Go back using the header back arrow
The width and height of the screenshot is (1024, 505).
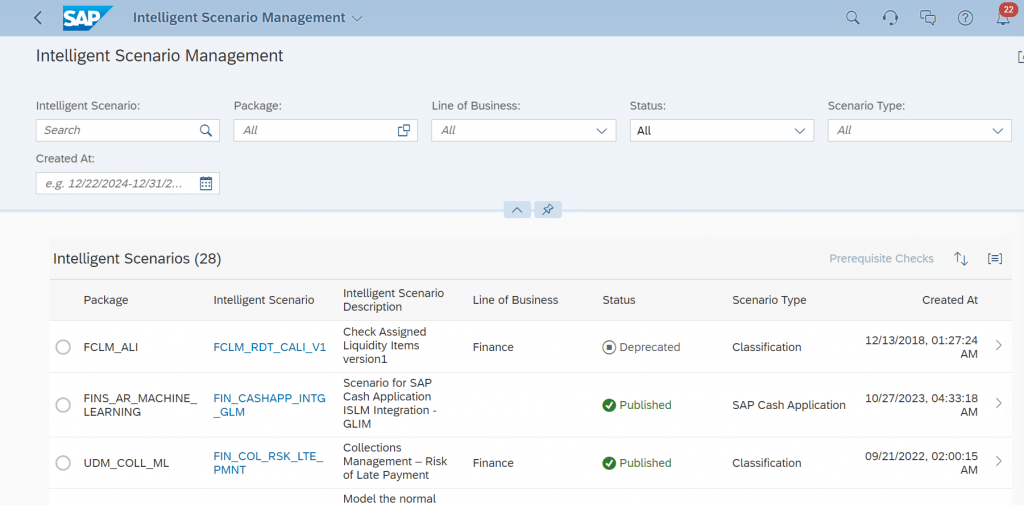pos(38,18)
